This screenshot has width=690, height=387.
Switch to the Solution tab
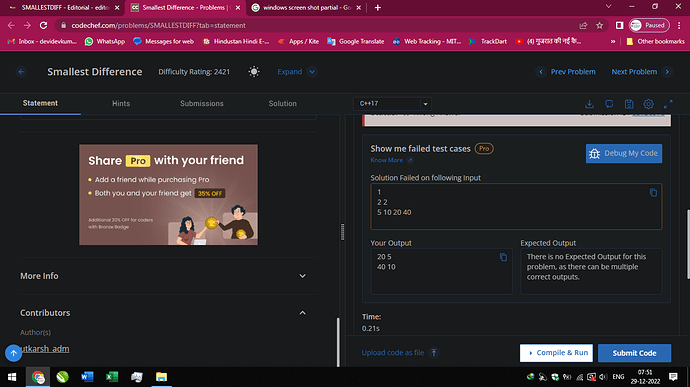click(x=283, y=103)
